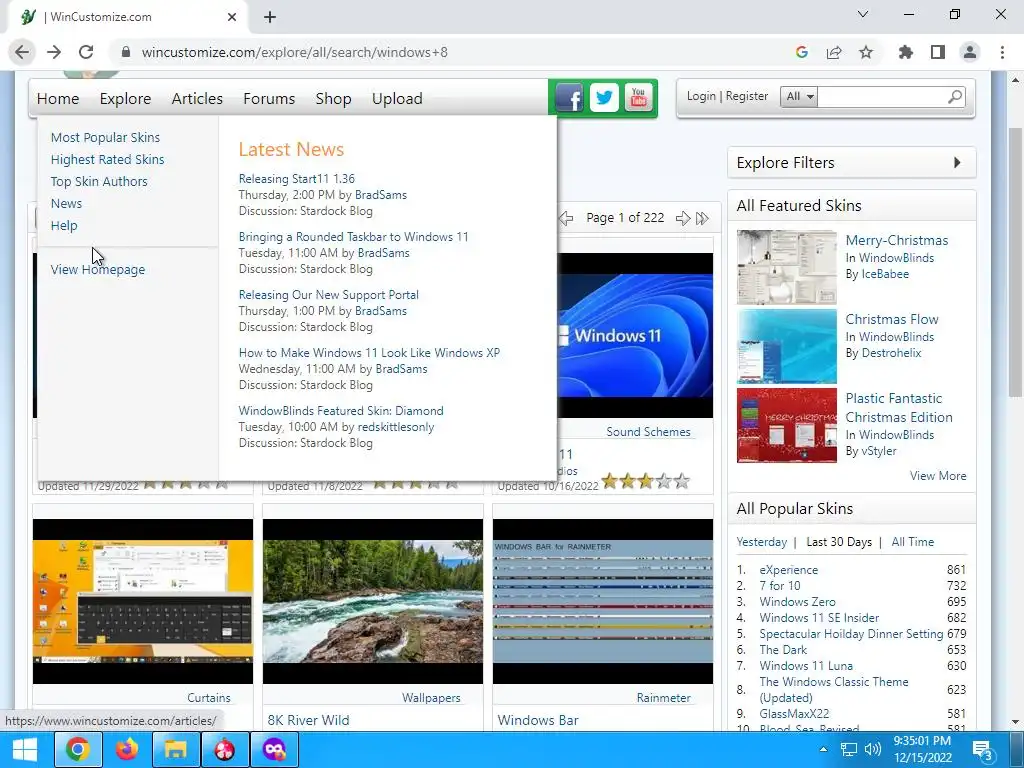Select Highest Rated Skins
Screen dimensions: 1024x768
pyautogui.click(x=108, y=159)
